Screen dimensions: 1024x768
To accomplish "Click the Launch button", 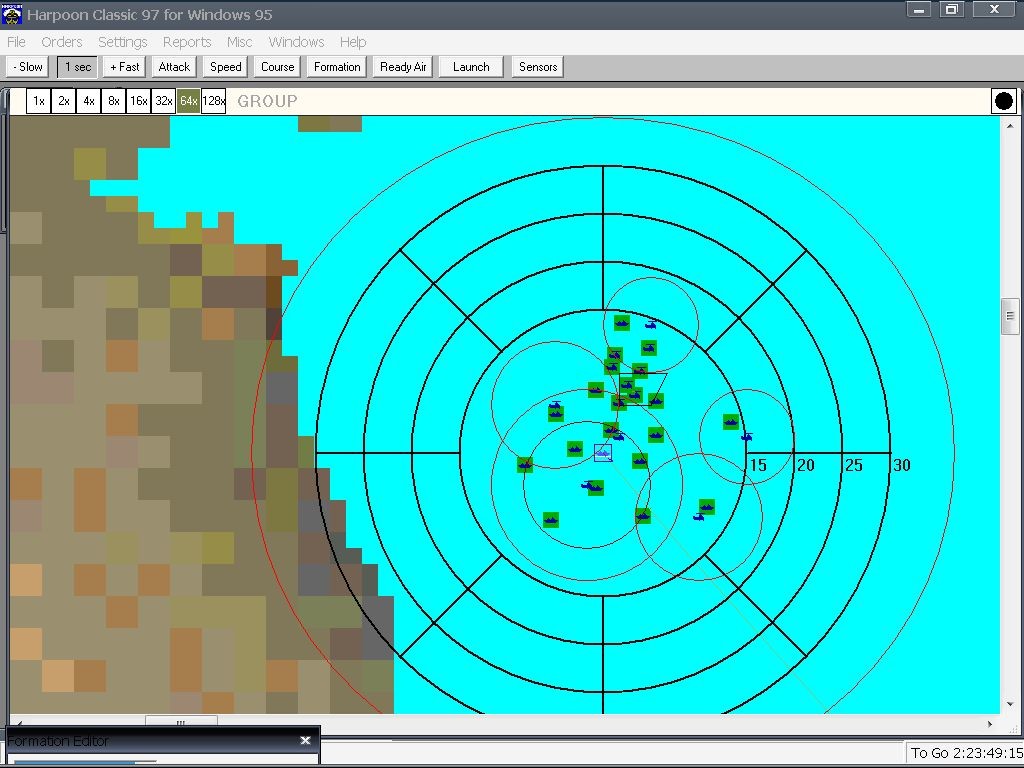I will pyautogui.click(x=471, y=67).
